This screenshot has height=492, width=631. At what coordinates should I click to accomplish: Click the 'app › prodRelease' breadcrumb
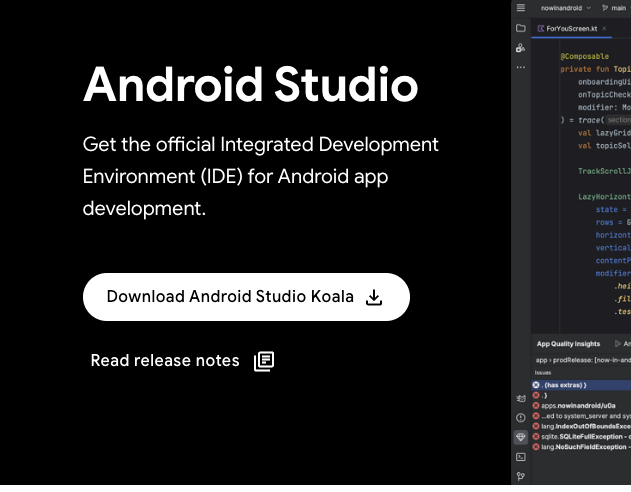click(x=583, y=360)
